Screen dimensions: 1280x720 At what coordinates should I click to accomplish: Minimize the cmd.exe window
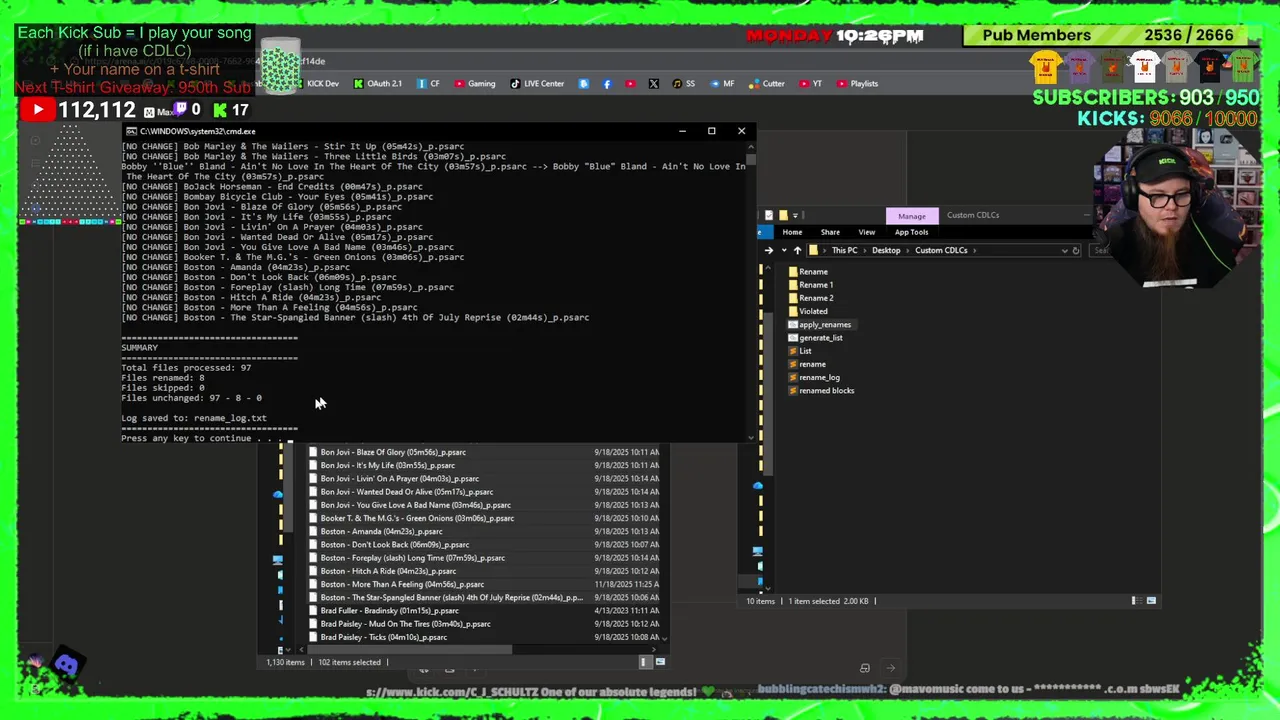[682, 131]
